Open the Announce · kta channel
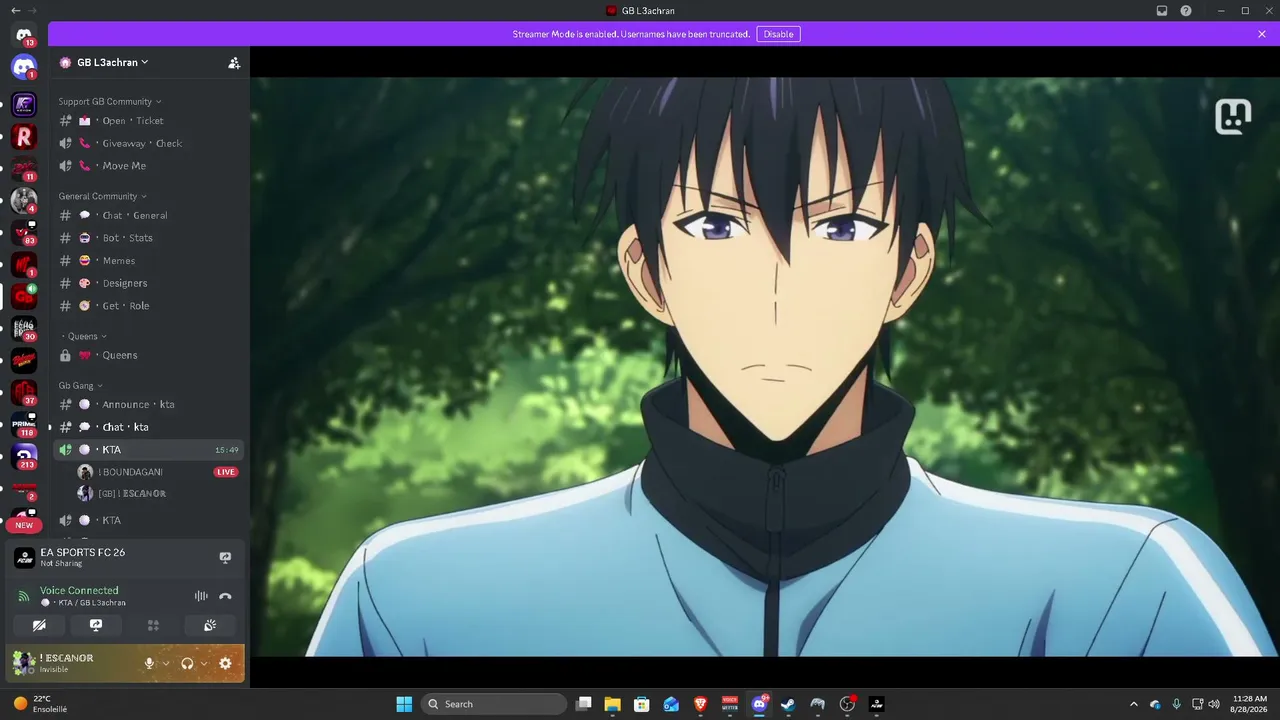 click(x=147, y=404)
